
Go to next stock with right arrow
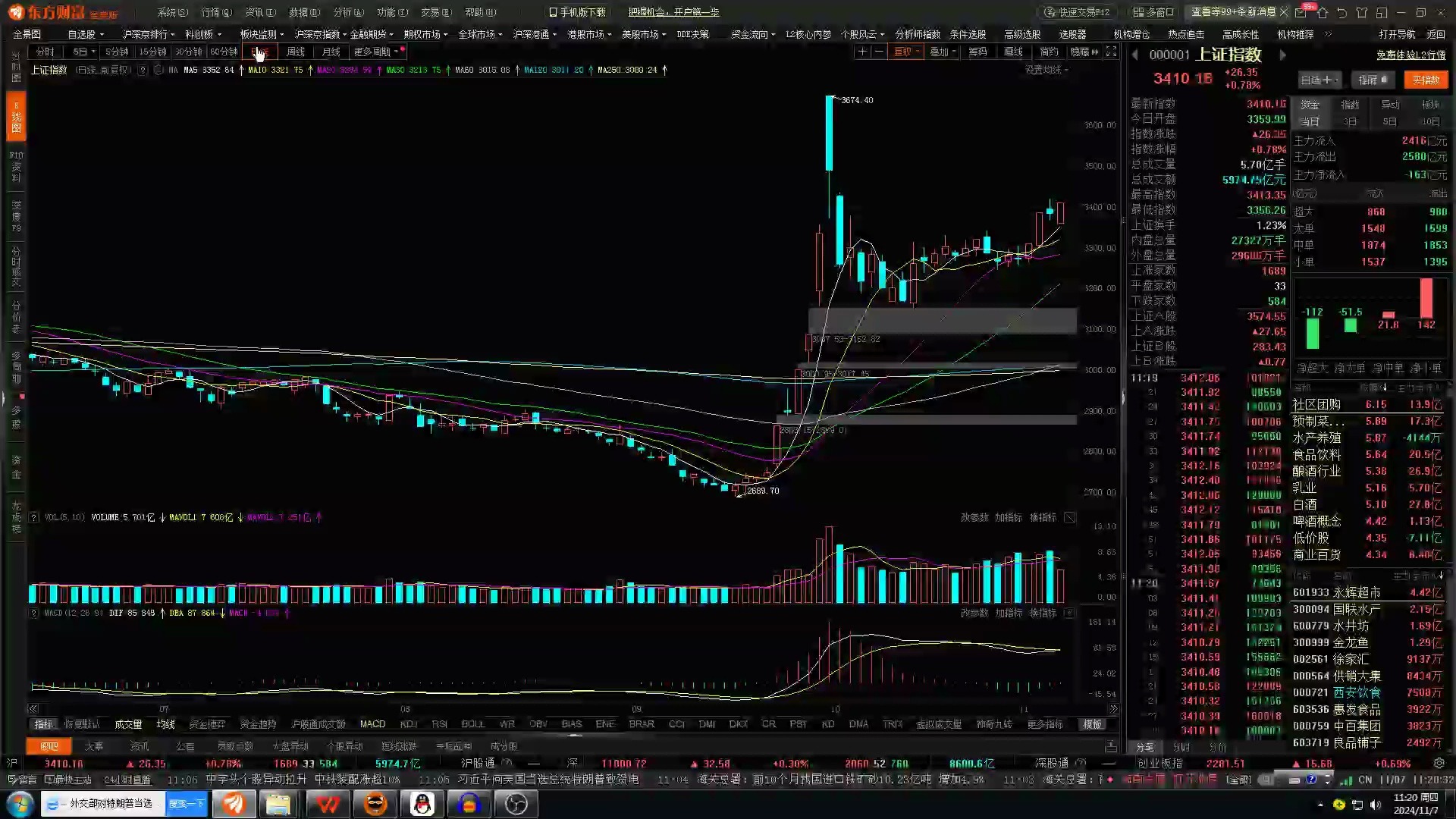(1282, 55)
